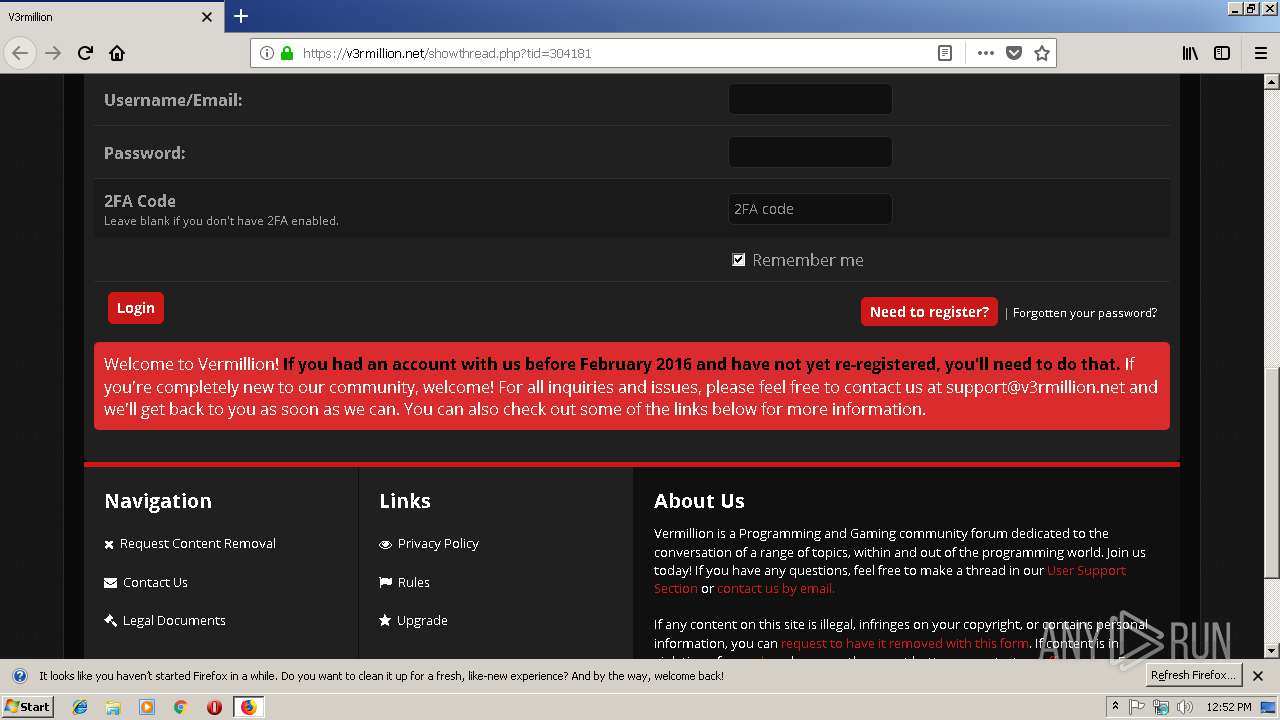The image size is (1280, 720).
Task: Uncheck the Remember me checkbox
Action: click(739, 260)
